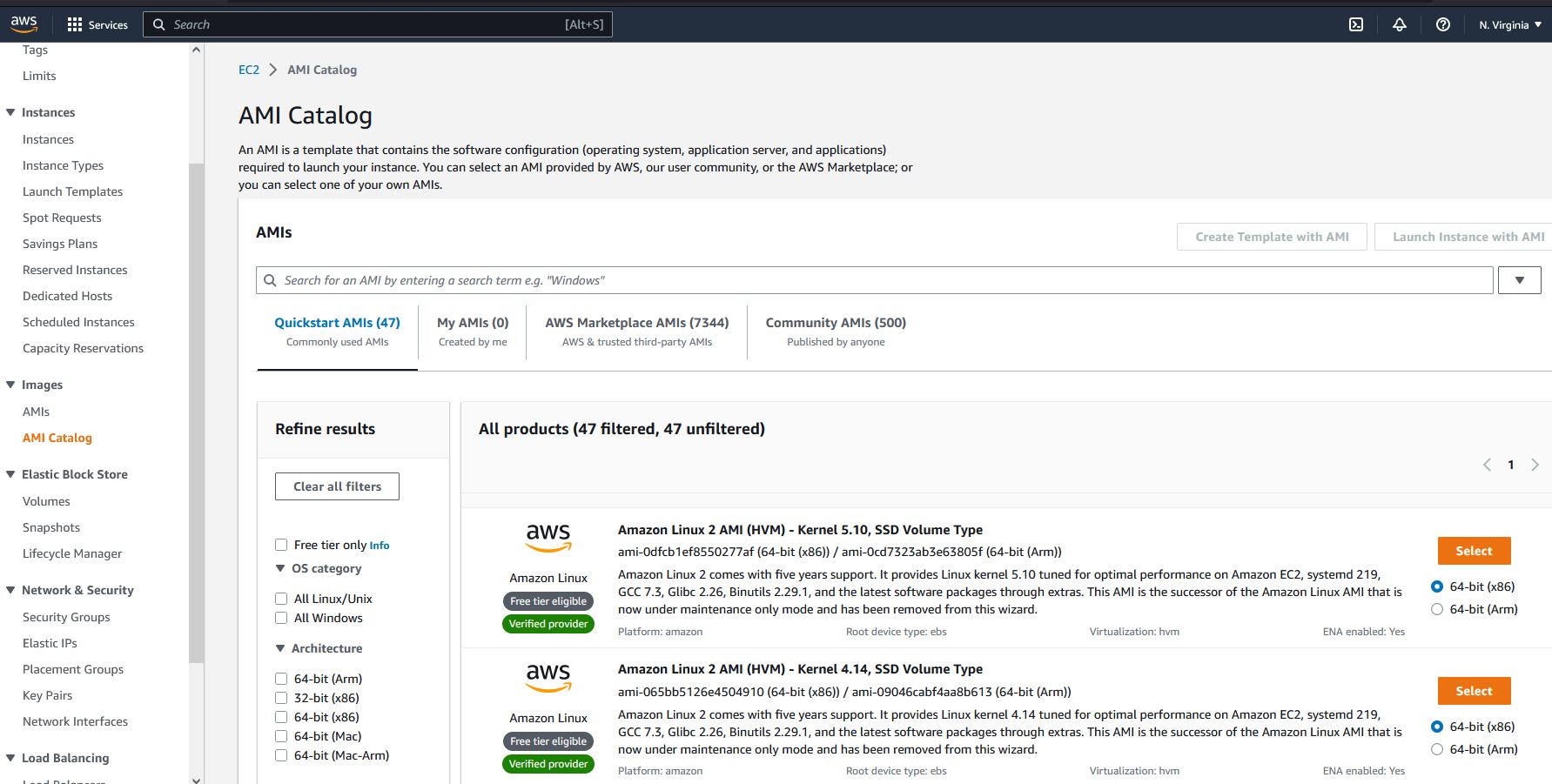Collapse the Instances sidebar section
Viewport: 1552px width, 784px height.
pyautogui.click(x=10, y=112)
